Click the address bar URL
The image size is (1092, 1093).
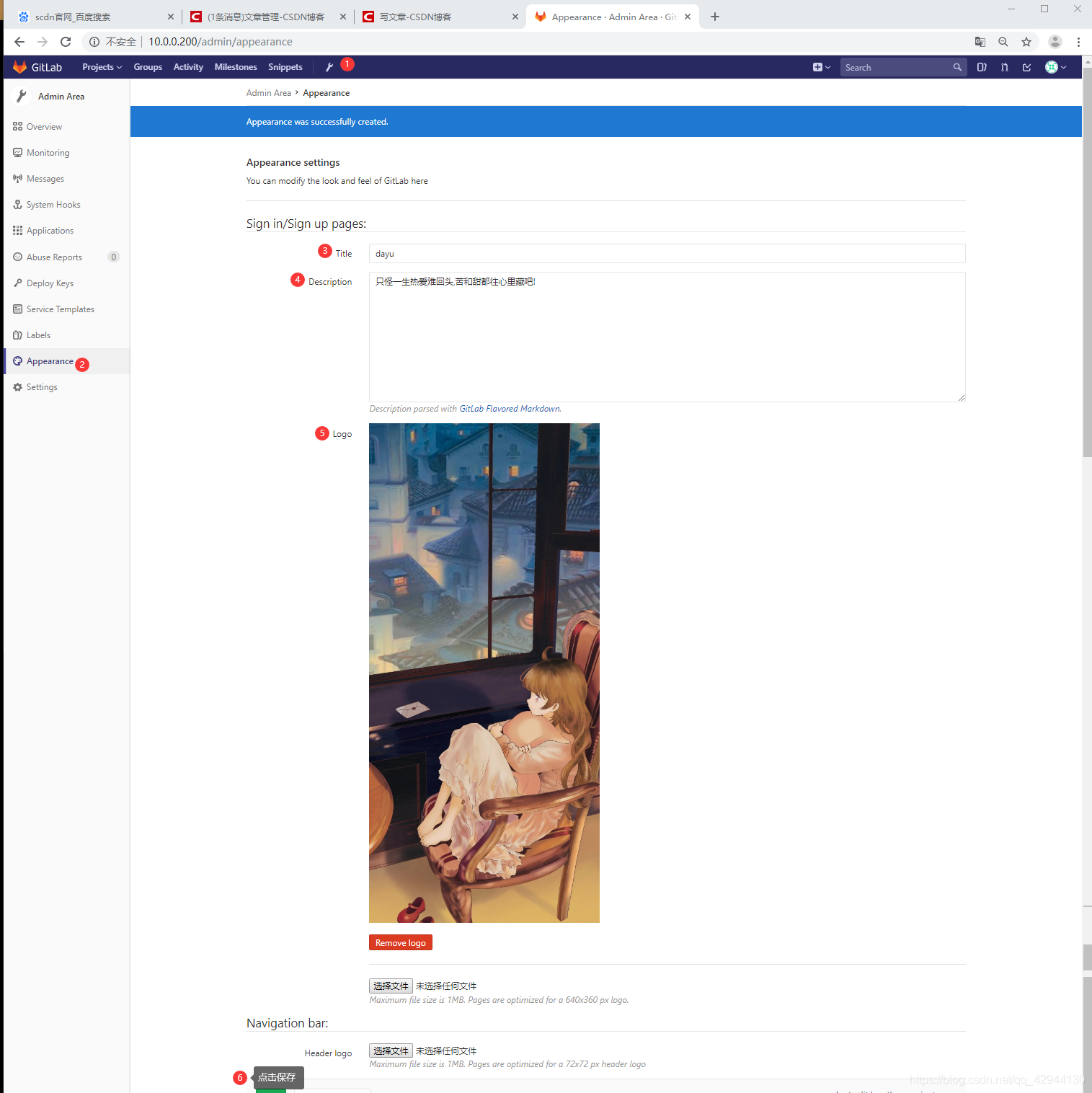(x=221, y=42)
